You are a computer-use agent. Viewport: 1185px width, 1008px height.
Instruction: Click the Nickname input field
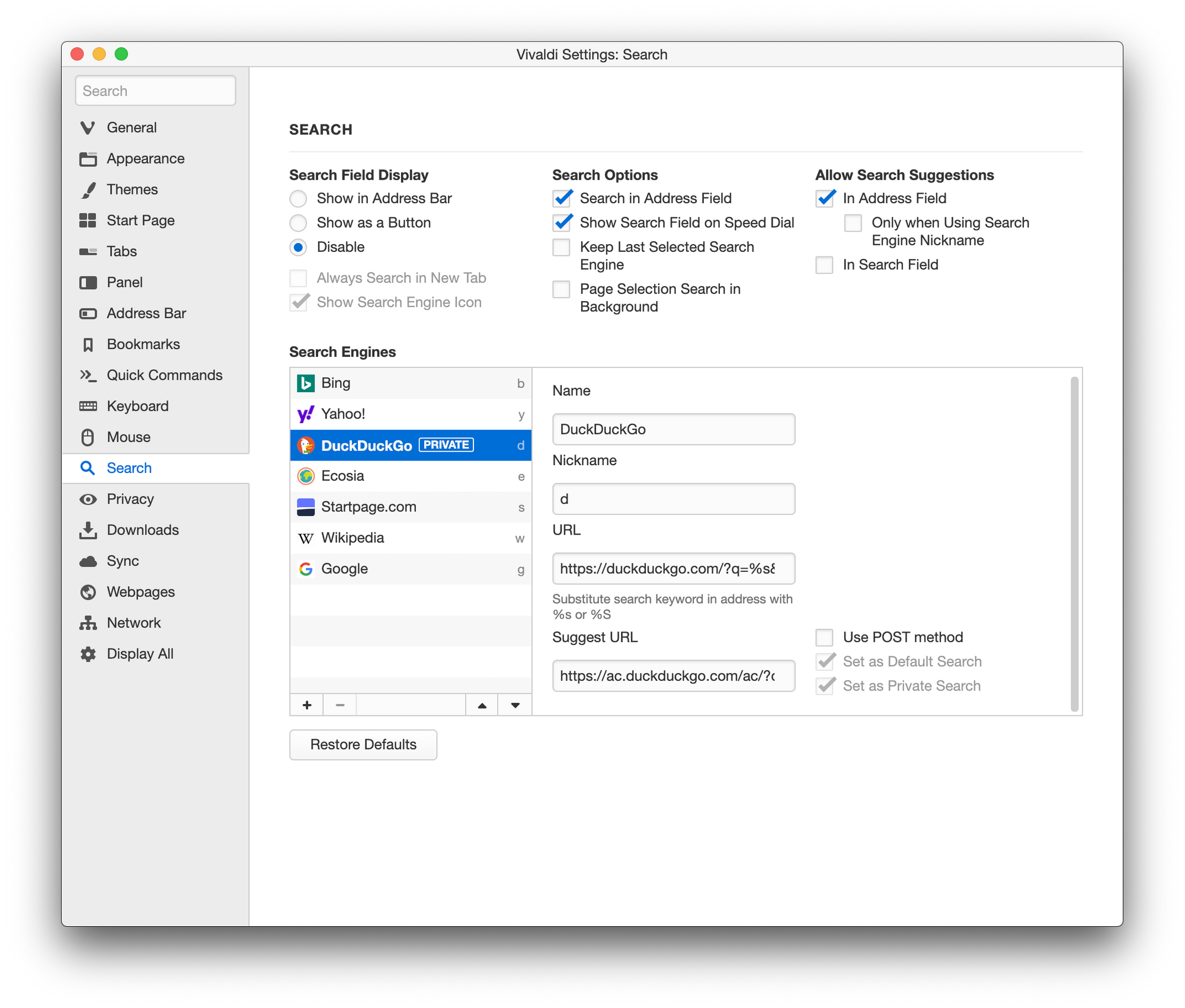click(673, 499)
